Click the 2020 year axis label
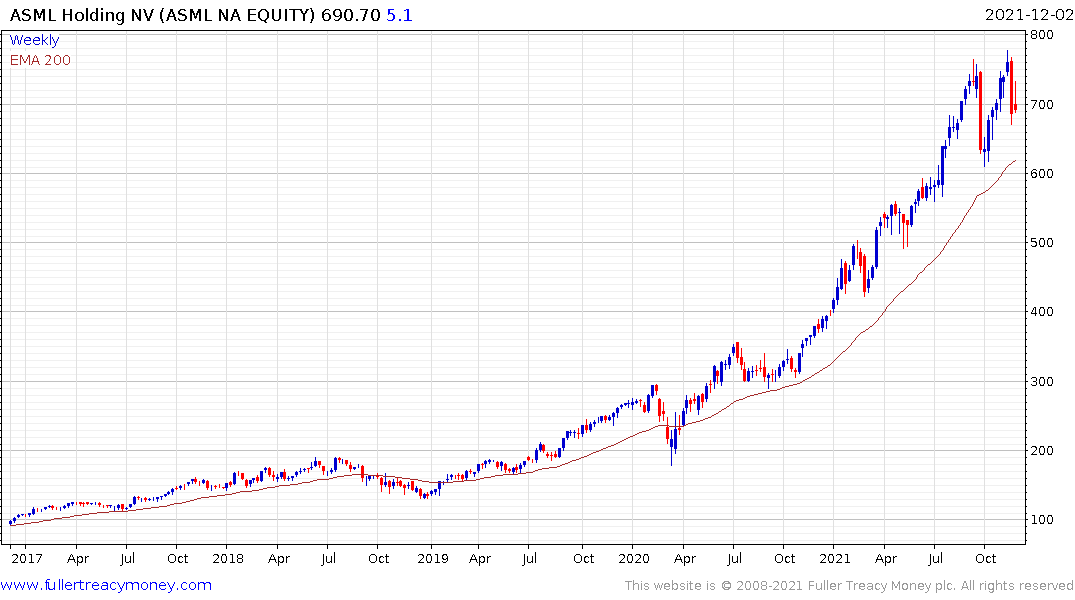This screenshot has width=1075, height=600. [633, 558]
